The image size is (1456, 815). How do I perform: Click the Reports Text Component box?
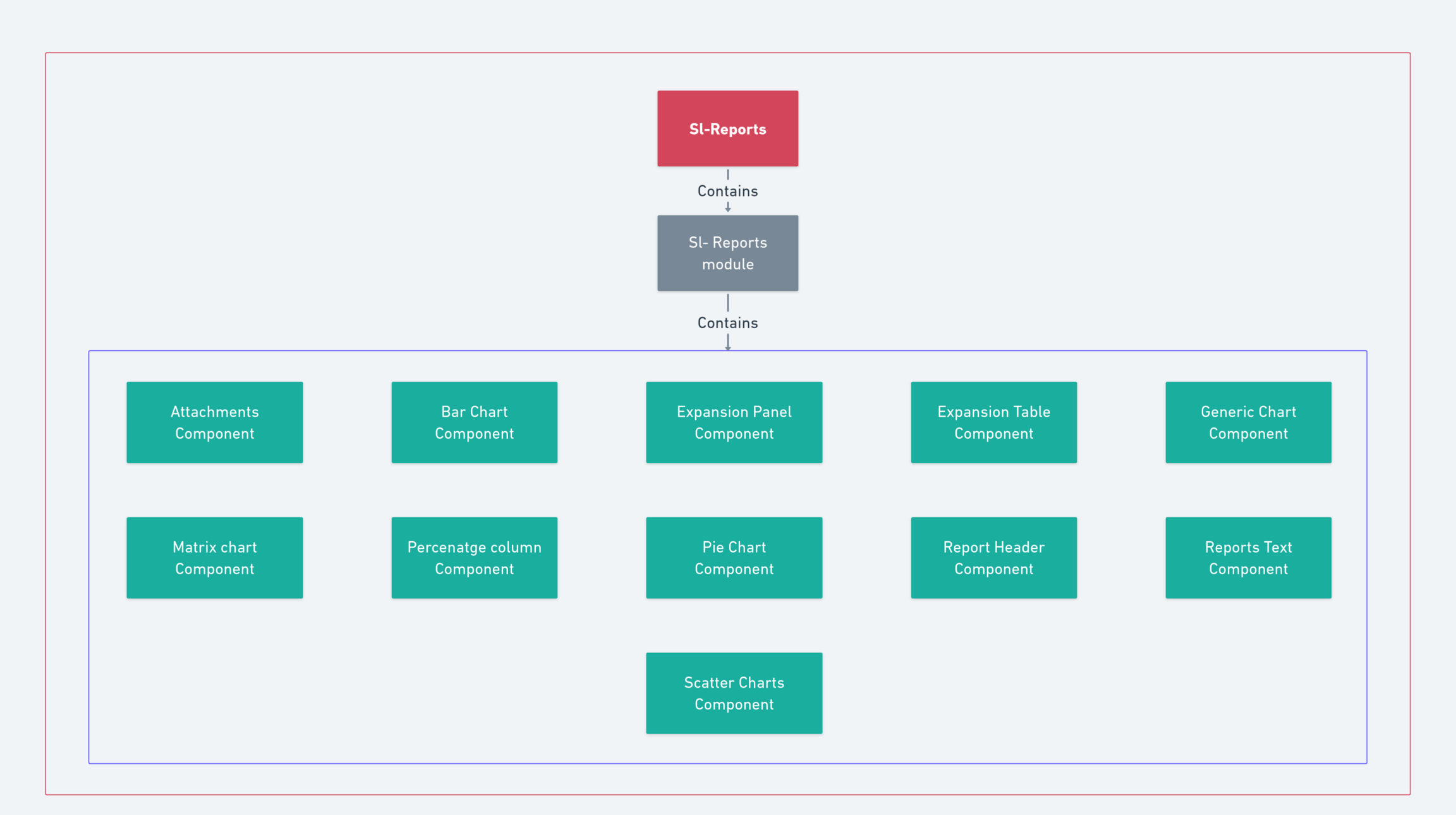pos(1248,558)
